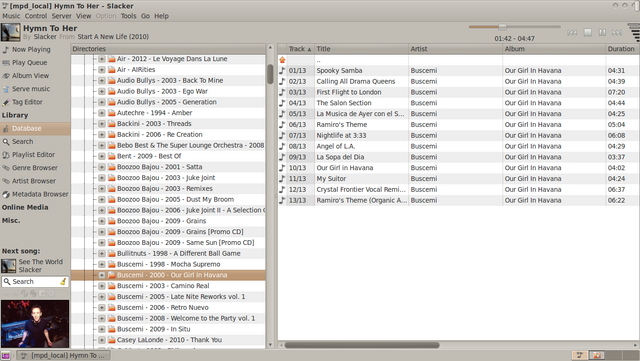Focus the sidebar Search field
The height and width of the screenshot is (361, 640).
35,281
